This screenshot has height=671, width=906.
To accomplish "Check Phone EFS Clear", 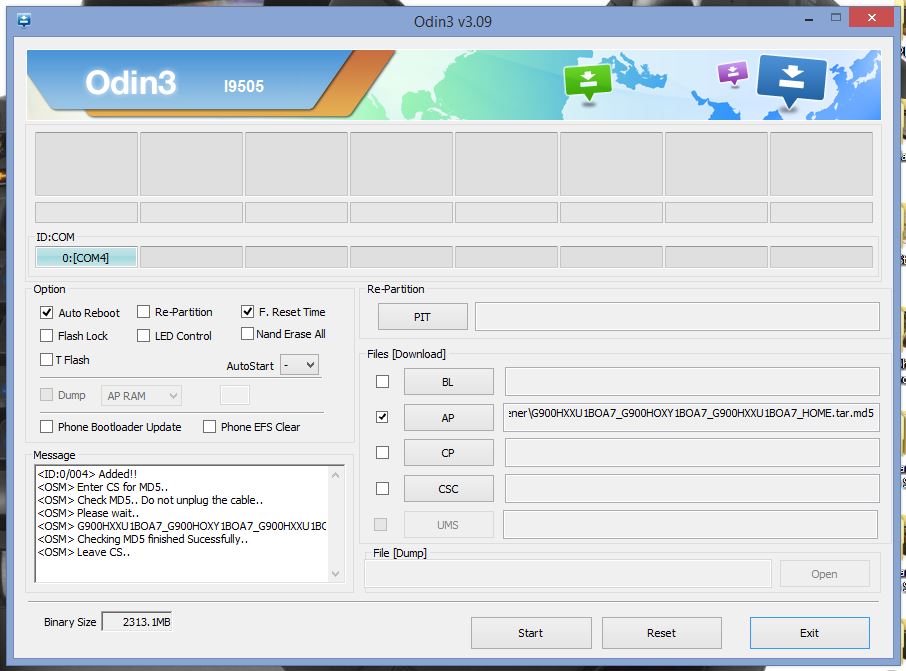I will point(209,427).
